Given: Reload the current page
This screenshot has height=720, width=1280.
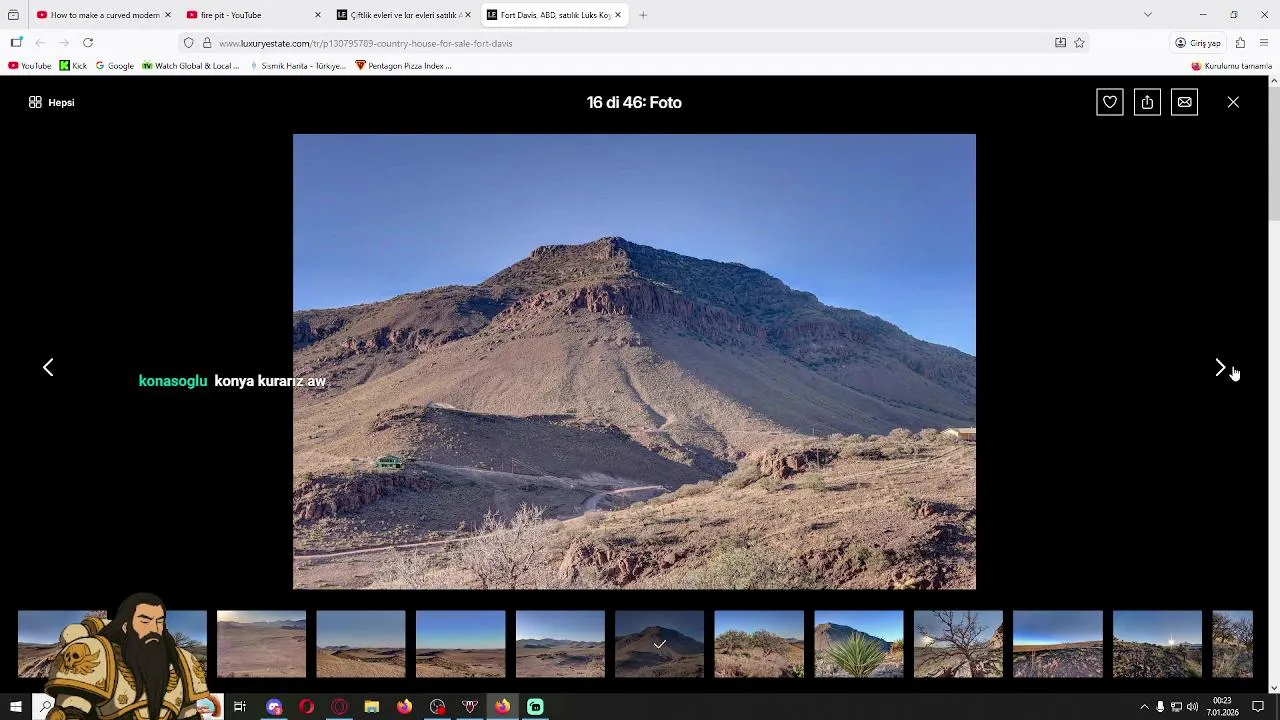Looking at the screenshot, I should tap(88, 43).
